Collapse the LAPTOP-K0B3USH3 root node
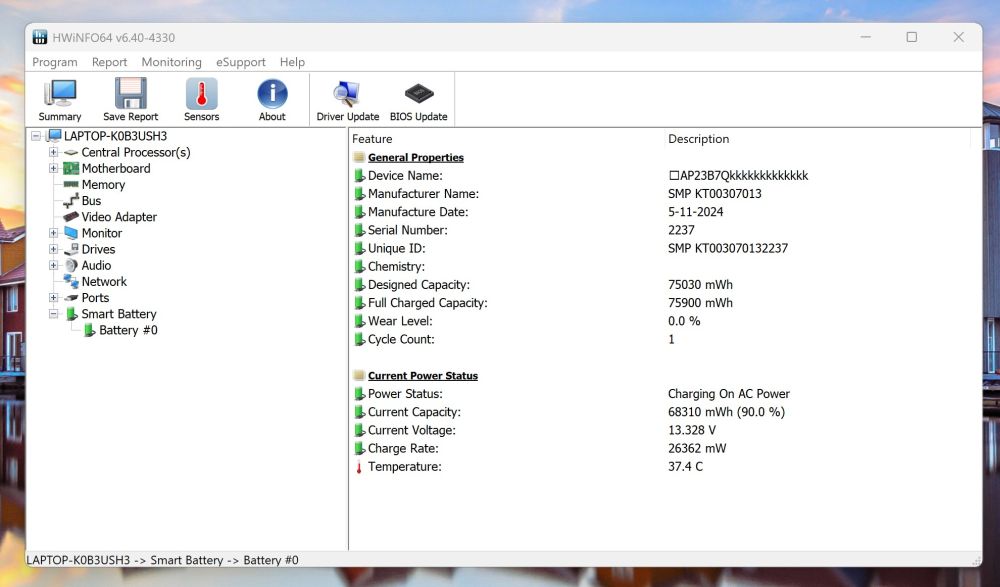This screenshot has height=587, width=1000. (36, 136)
